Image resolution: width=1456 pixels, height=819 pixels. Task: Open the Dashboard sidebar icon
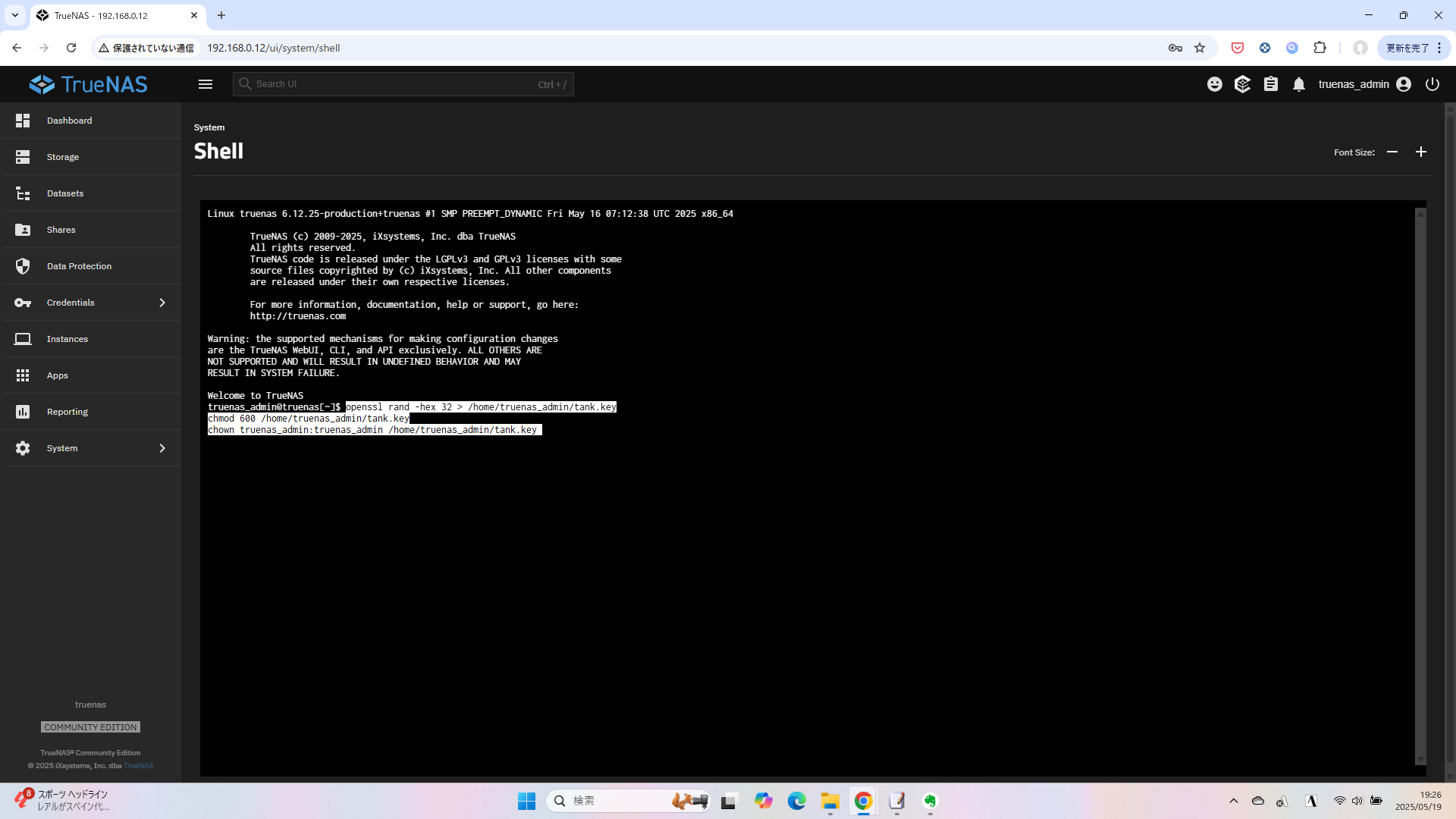point(23,121)
